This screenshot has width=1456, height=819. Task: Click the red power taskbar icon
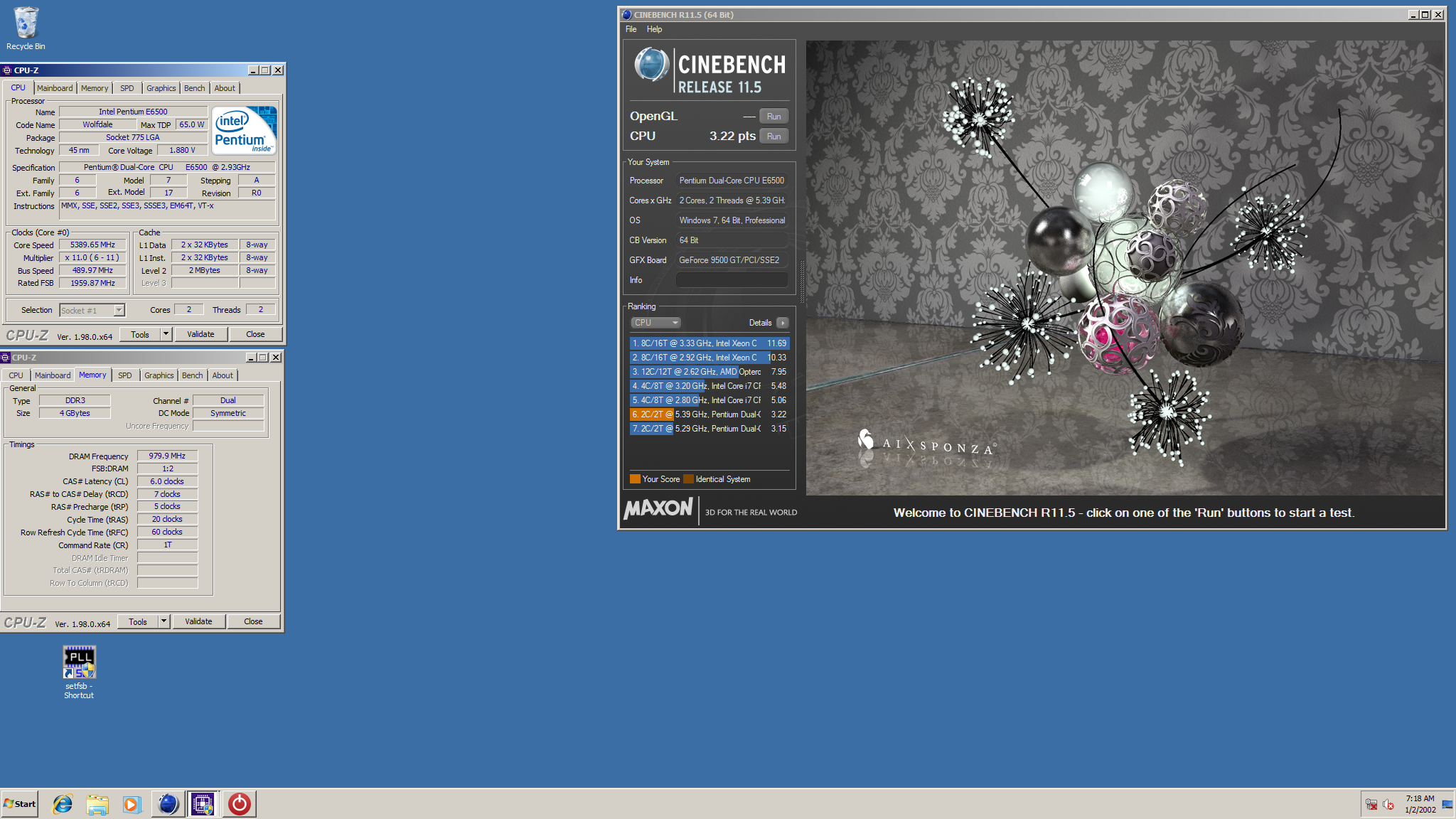(239, 804)
